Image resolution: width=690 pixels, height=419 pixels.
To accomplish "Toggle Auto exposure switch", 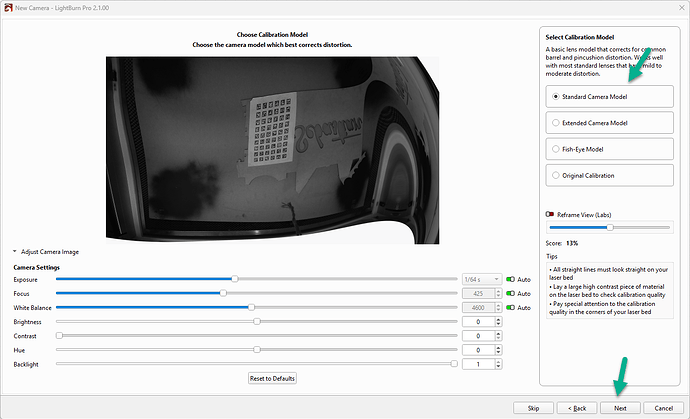I will coord(510,279).
